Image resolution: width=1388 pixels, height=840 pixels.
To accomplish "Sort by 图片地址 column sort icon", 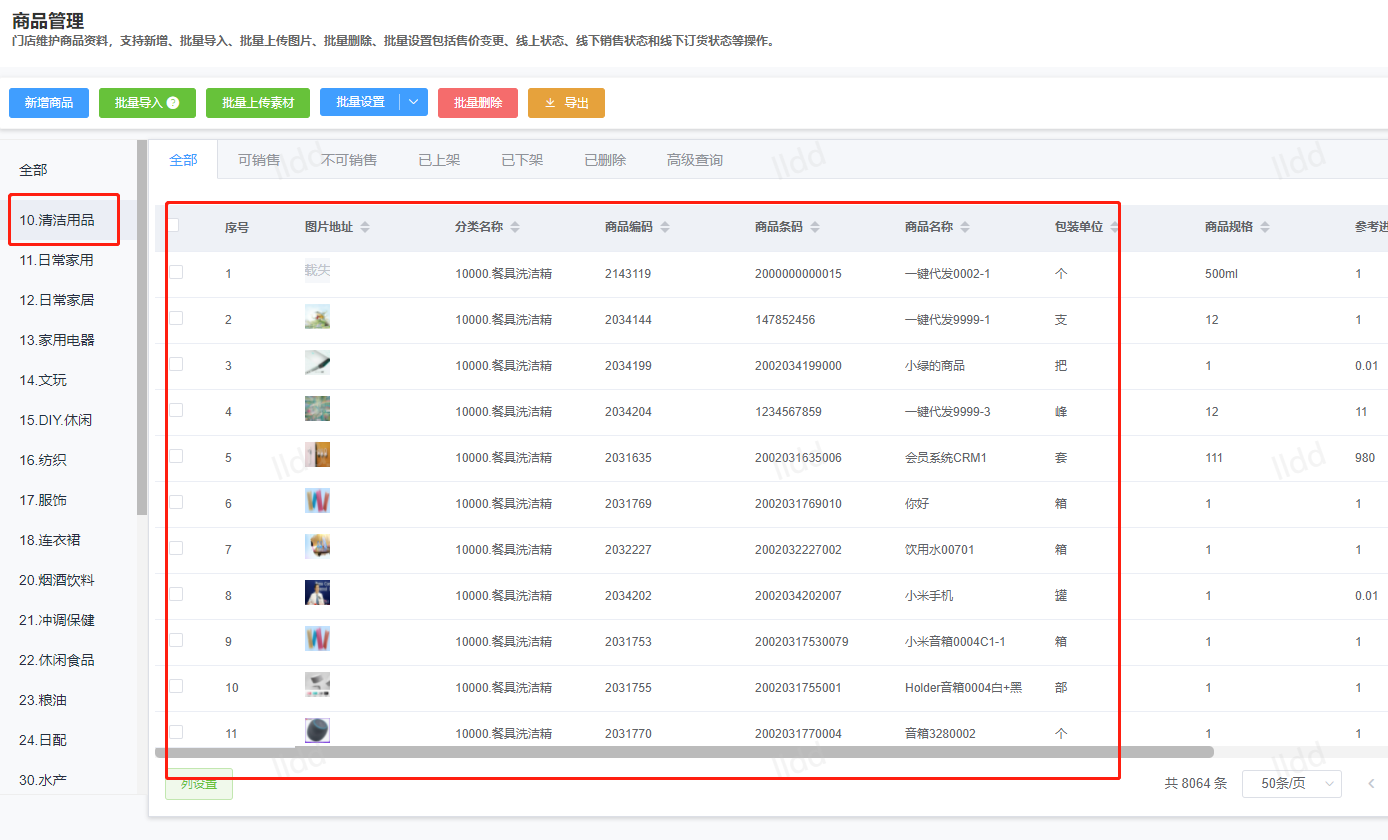I will (x=365, y=228).
